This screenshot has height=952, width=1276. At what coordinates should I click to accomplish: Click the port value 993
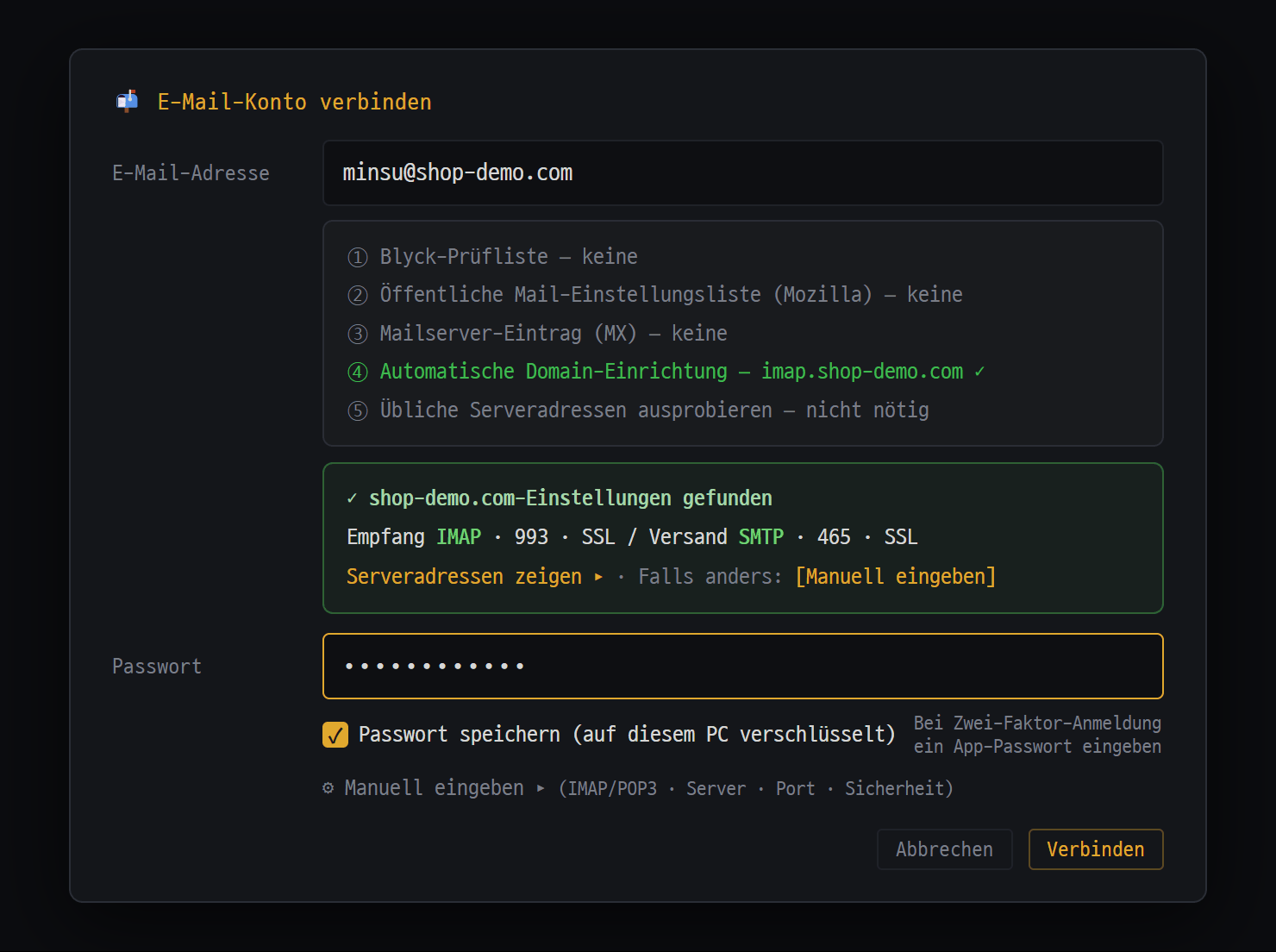click(x=531, y=537)
